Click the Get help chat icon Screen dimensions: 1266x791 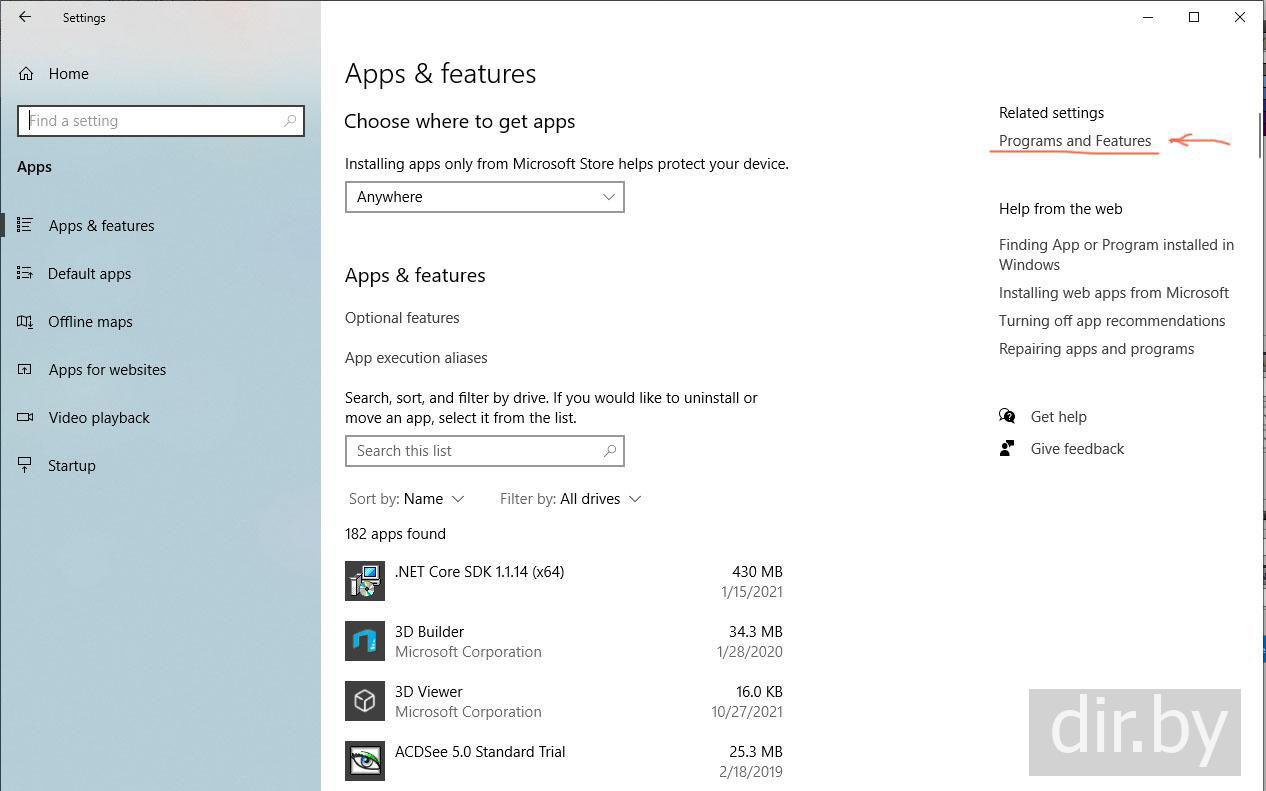point(1007,416)
